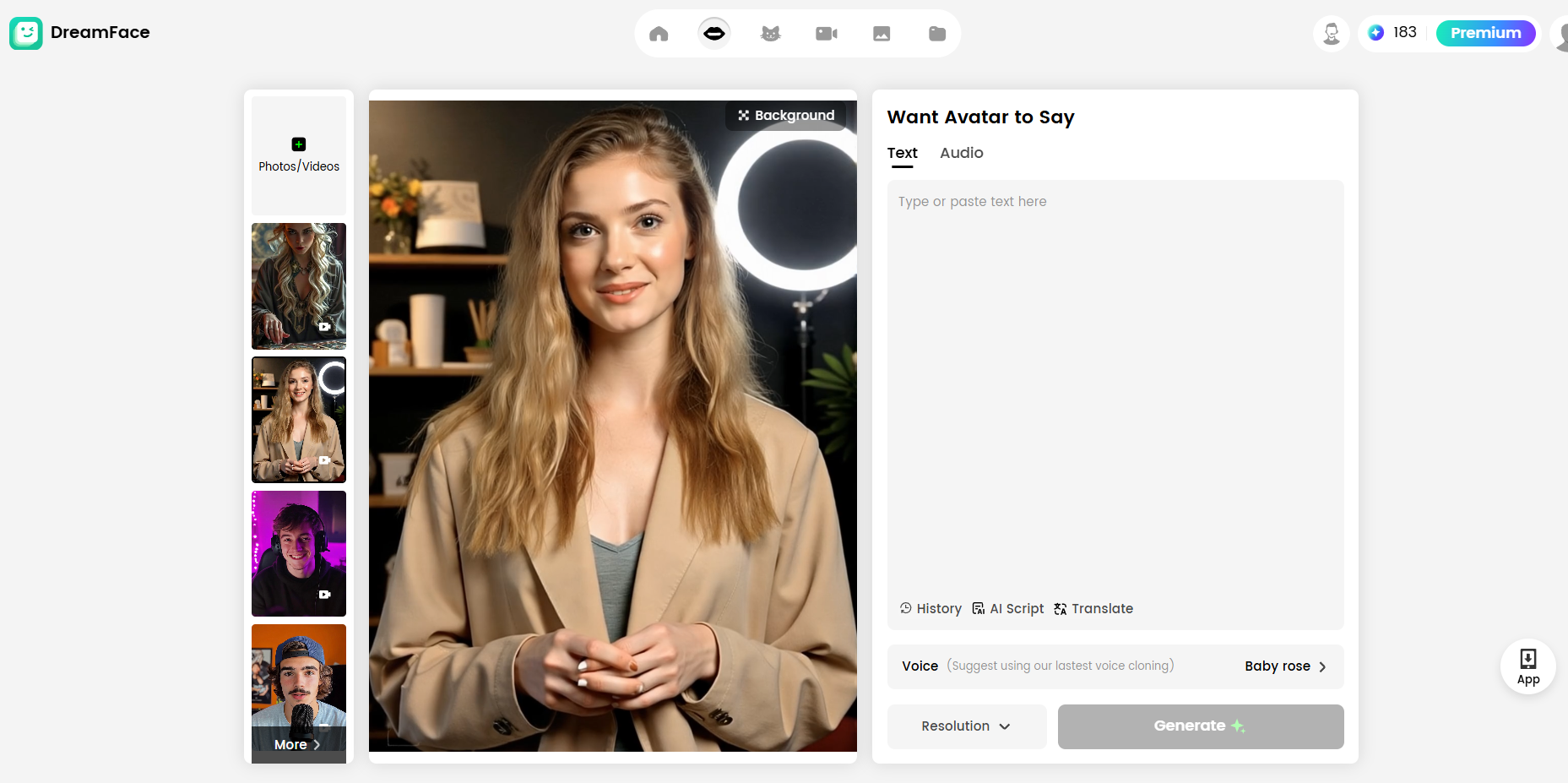
Task: Click the customer support headset icon
Action: (1332, 33)
